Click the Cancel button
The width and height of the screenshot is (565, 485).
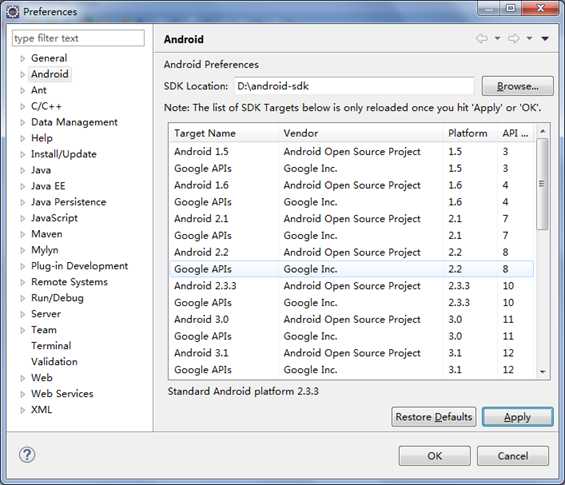tap(513, 456)
